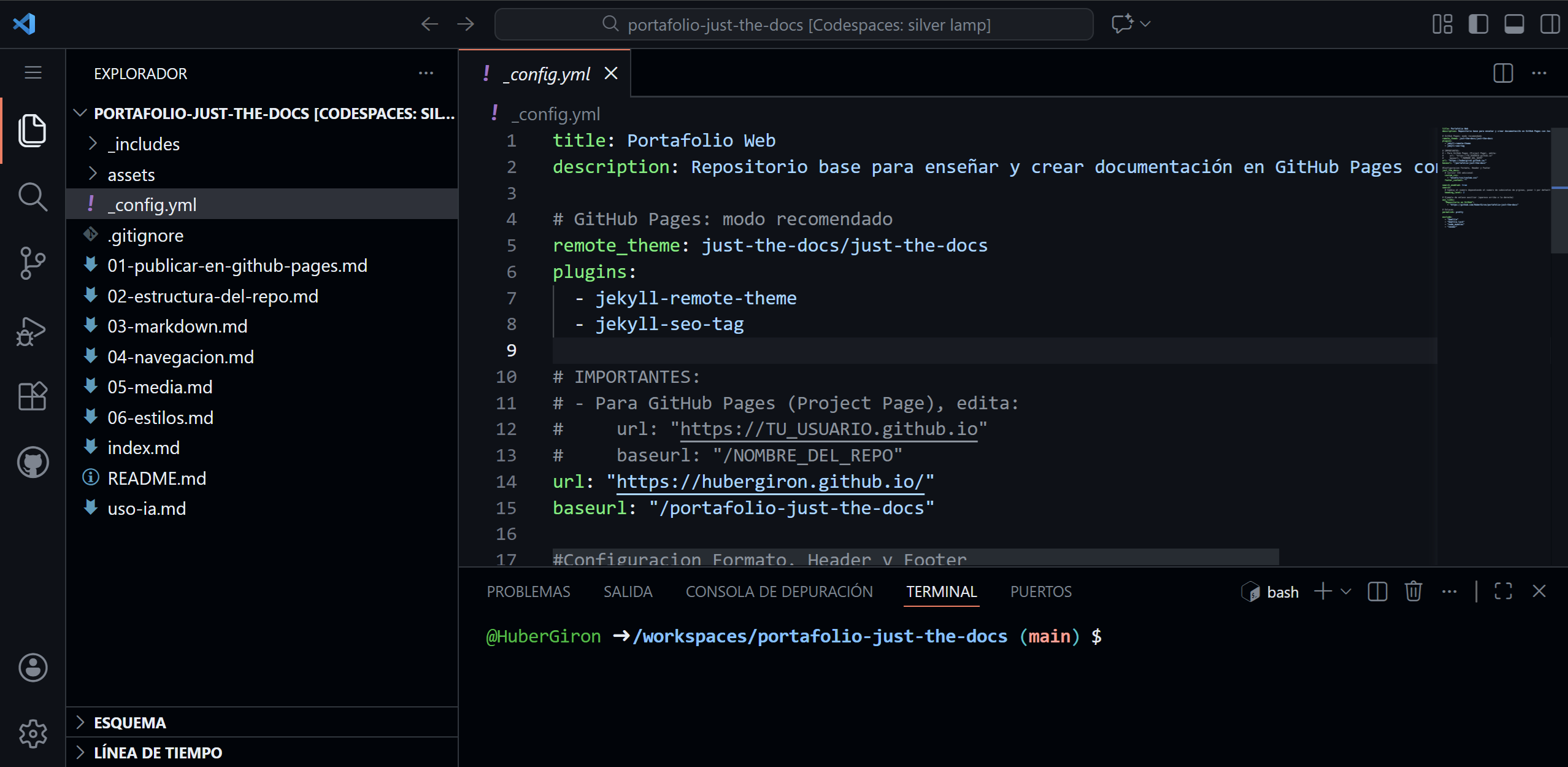Image resolution: width=1568 pixels, height=767 pixels.
Task: Switch to the PROBLEMAS tab
Action: coord(528,591)
